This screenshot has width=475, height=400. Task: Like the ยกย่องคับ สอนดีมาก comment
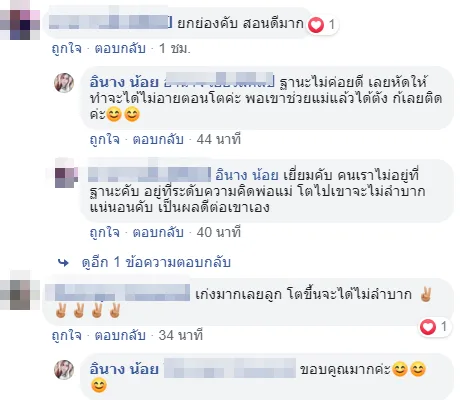67,49
